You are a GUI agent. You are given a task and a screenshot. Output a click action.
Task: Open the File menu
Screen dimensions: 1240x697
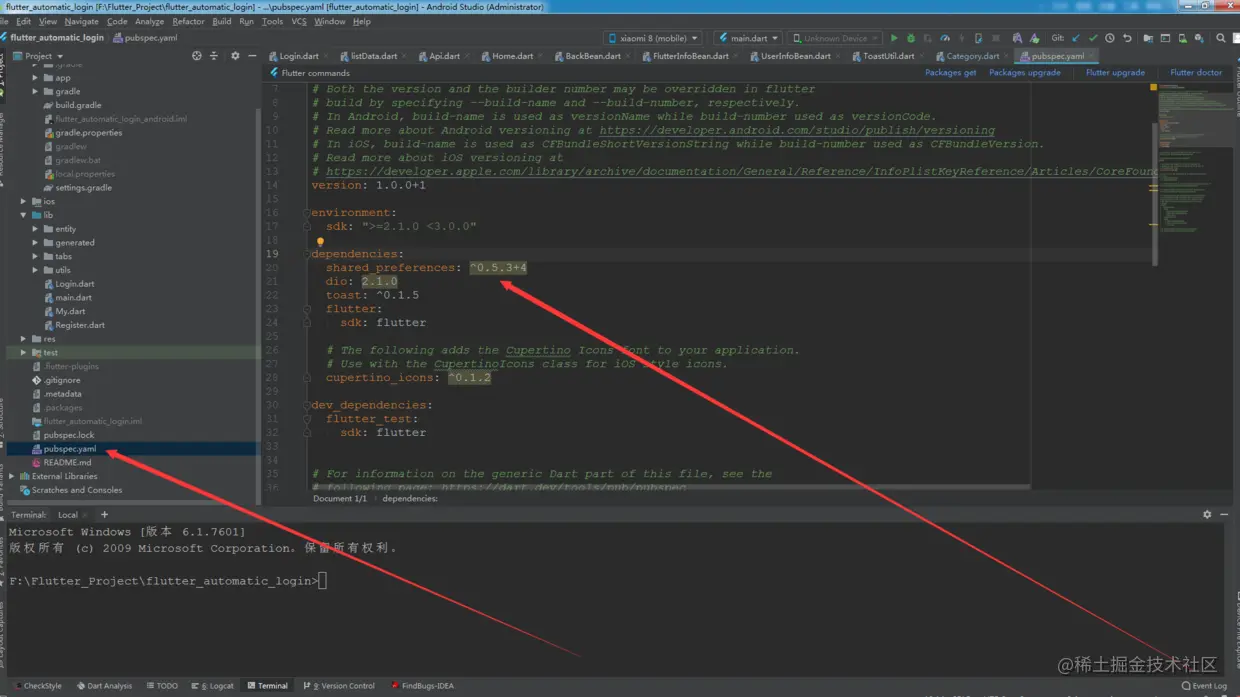[5, 21]
